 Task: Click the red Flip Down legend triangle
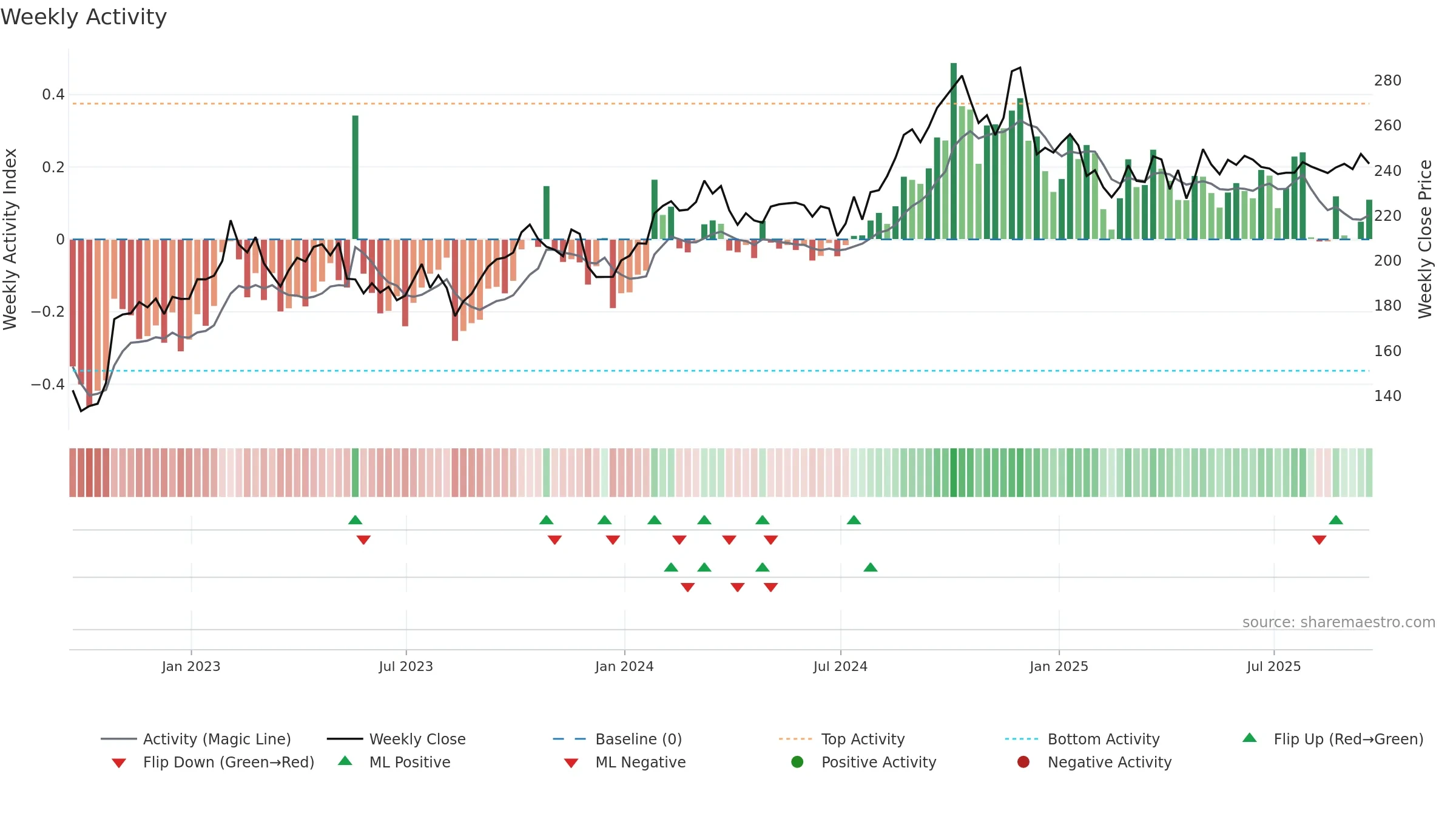click(119, 763)
